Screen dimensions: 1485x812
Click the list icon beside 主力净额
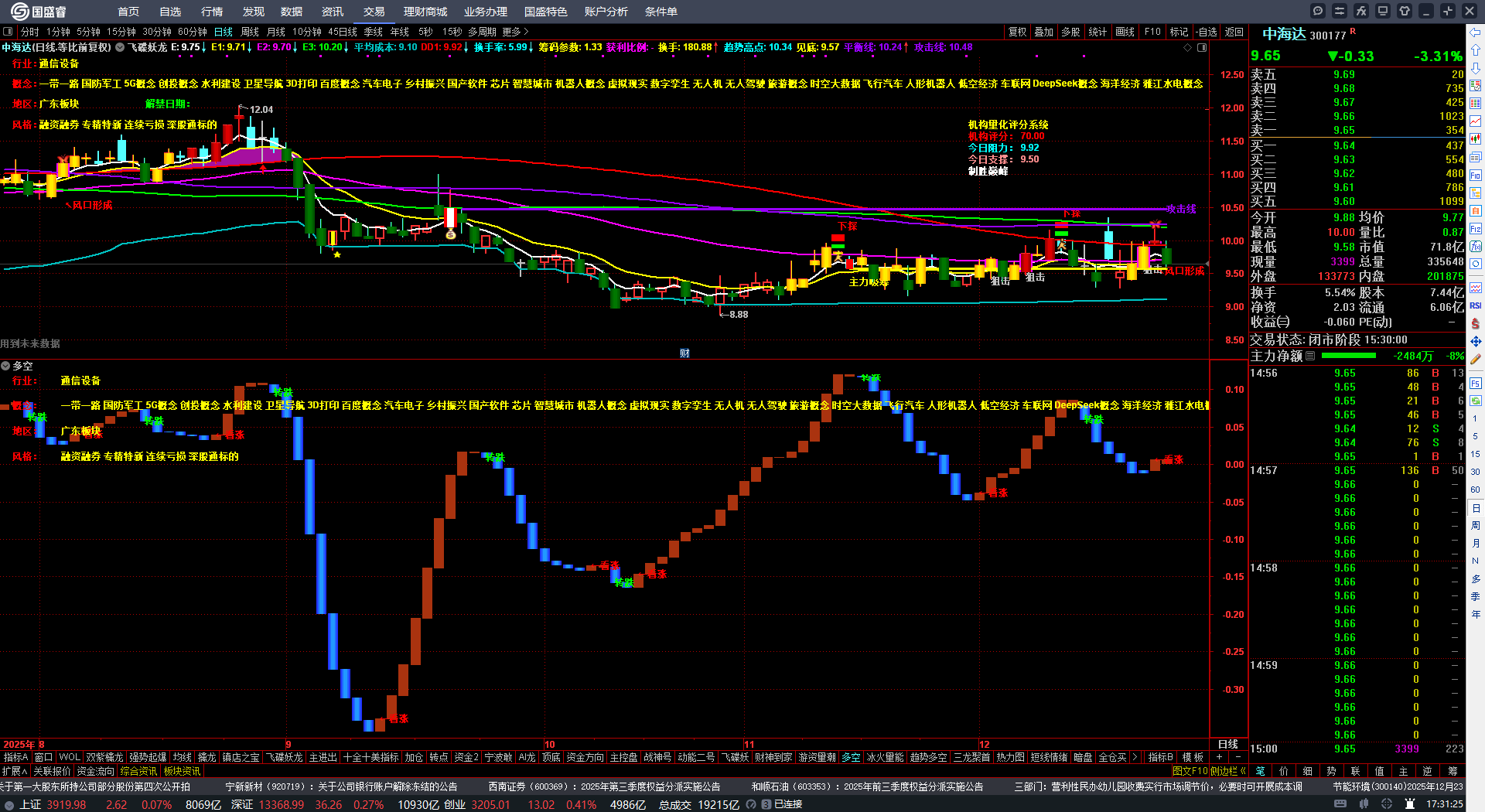1310,356
